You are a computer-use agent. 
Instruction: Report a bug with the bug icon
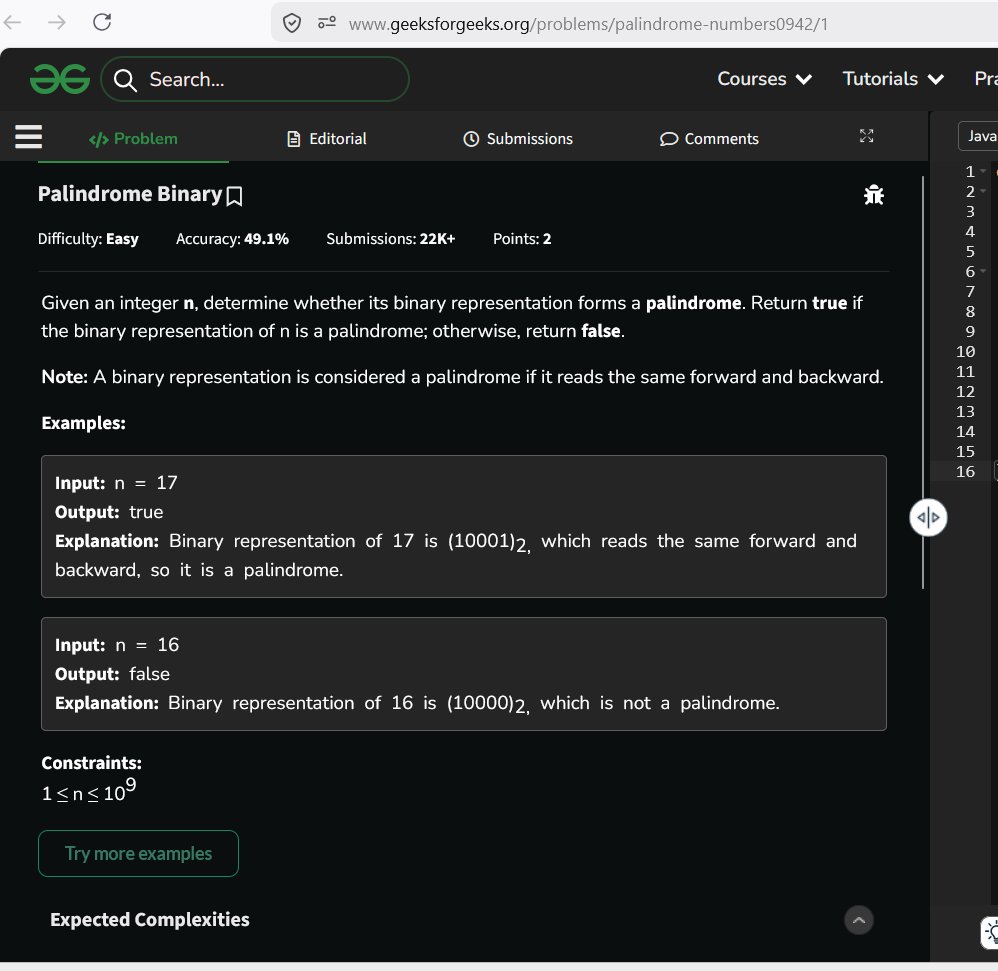click(x=873, y=195)
